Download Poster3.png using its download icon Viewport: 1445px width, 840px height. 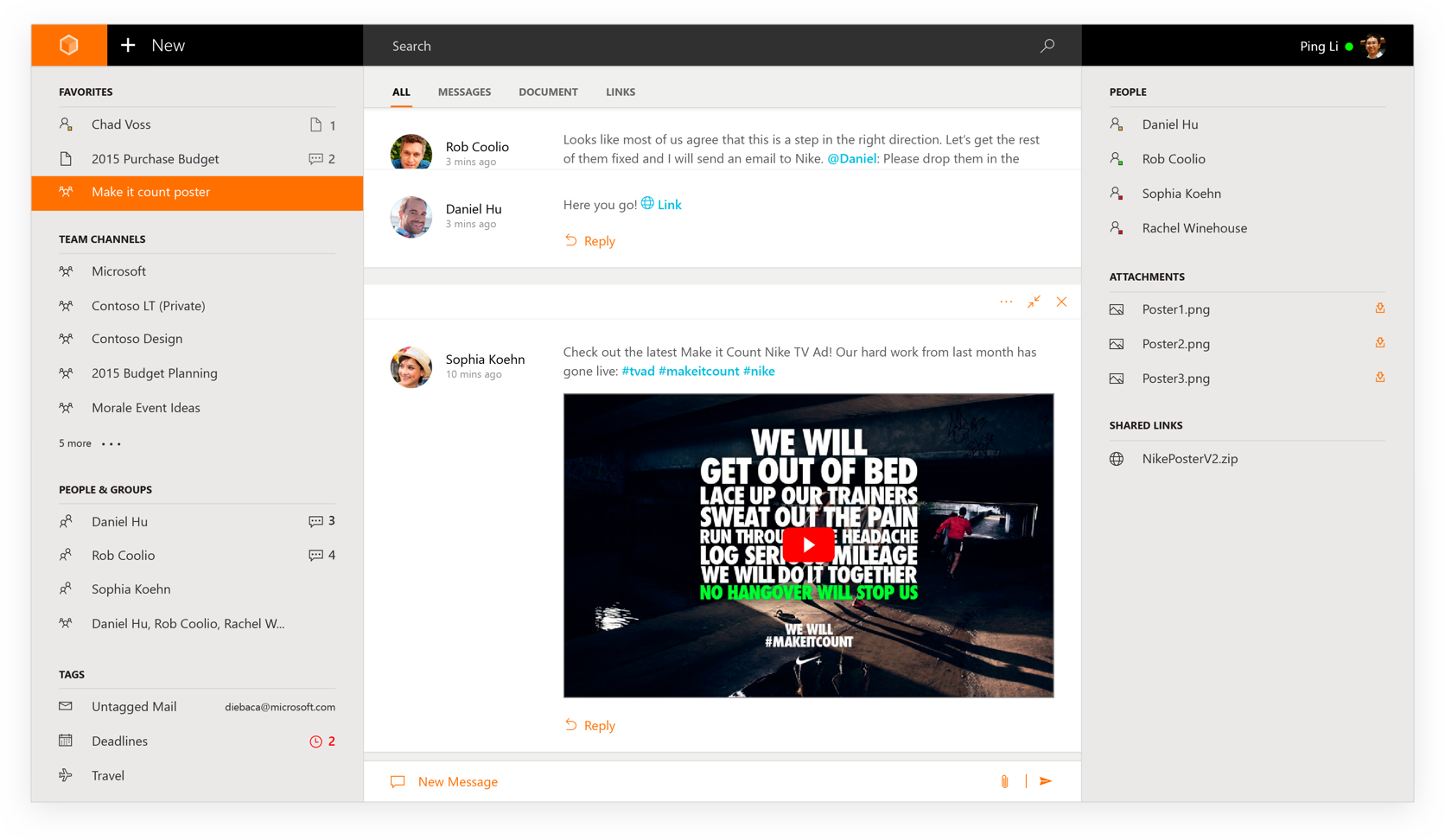pos(1380,378)
